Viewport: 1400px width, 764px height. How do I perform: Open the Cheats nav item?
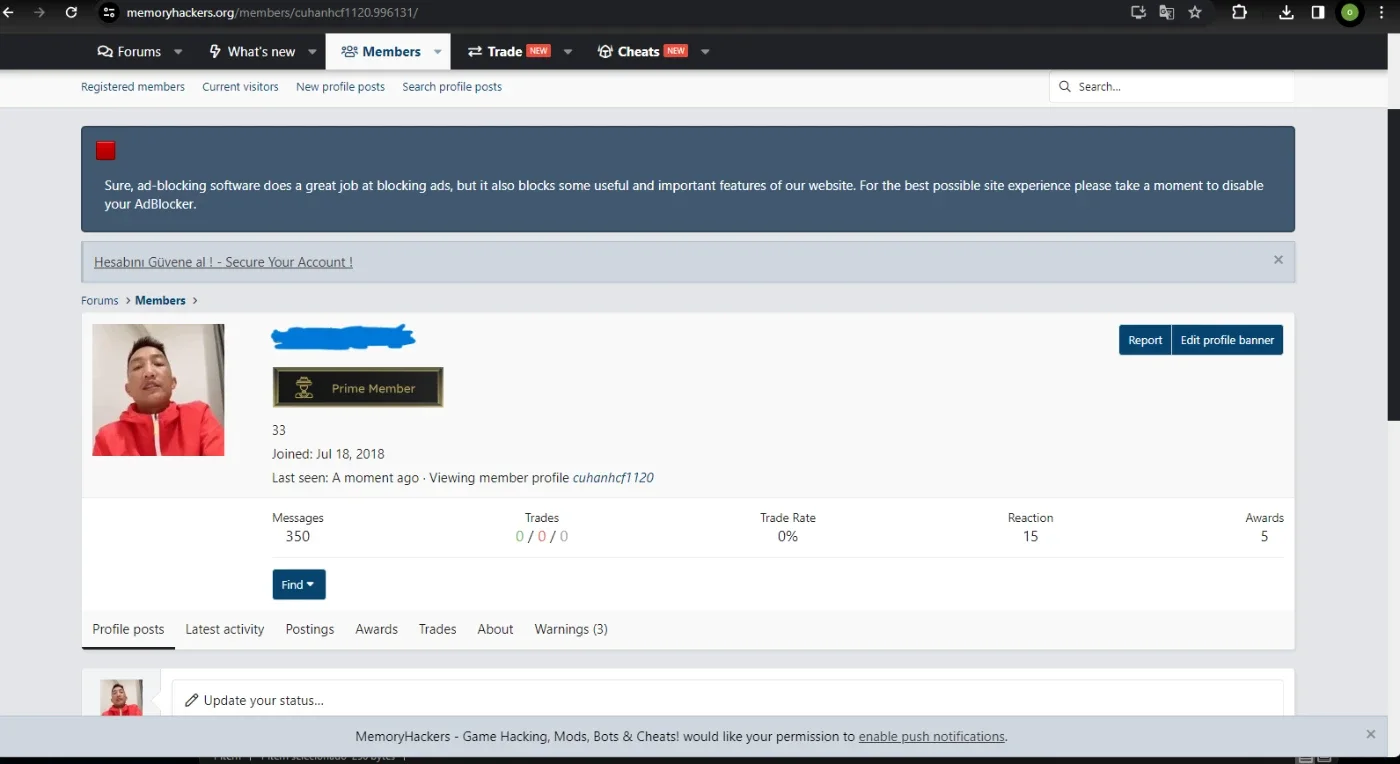pos(642,52)
